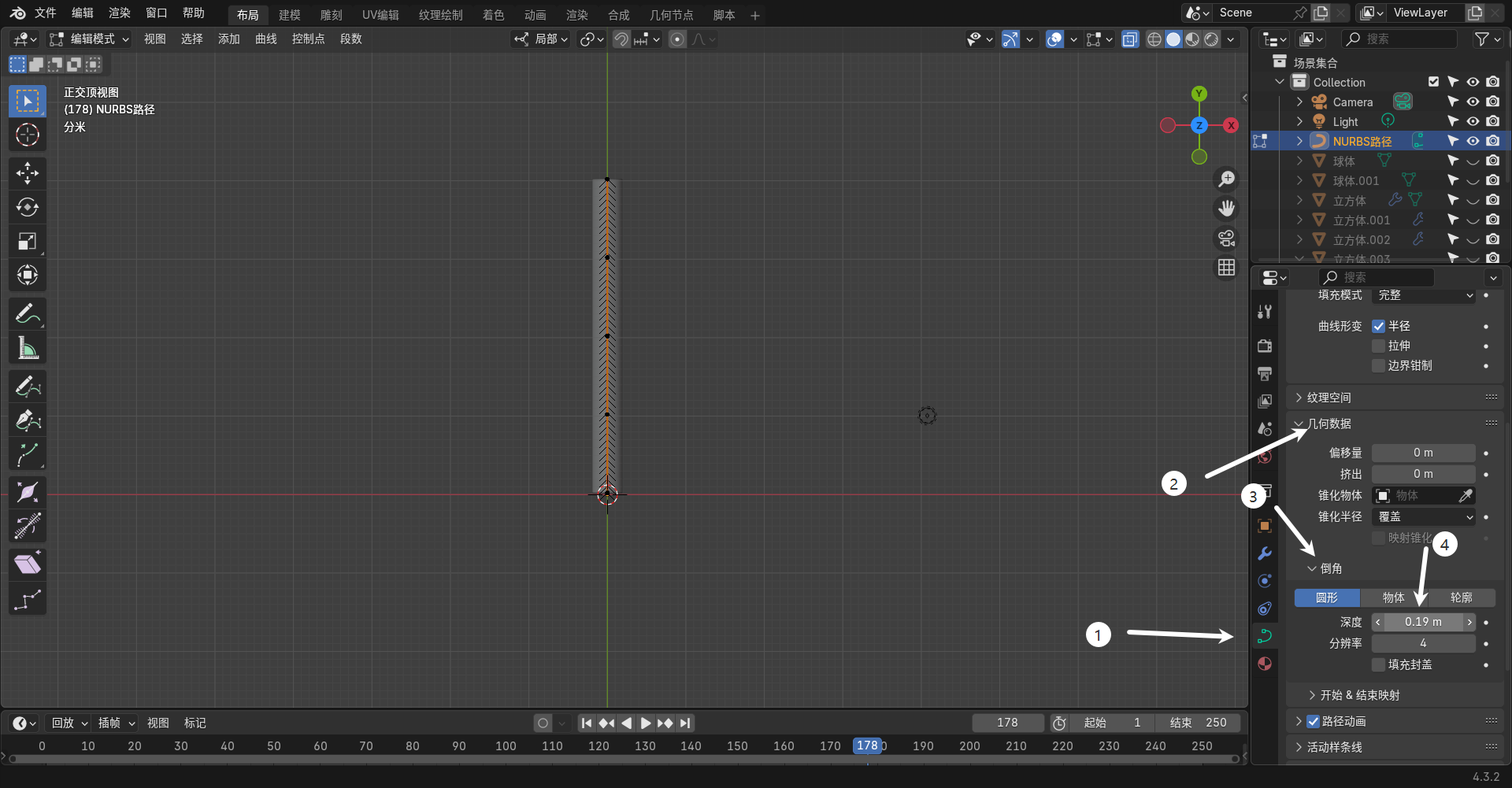Open the 编辑模式 mode dropdown
Viewport: 1512px width, 788px height.
pyautogui.click(x=89, y=39)
